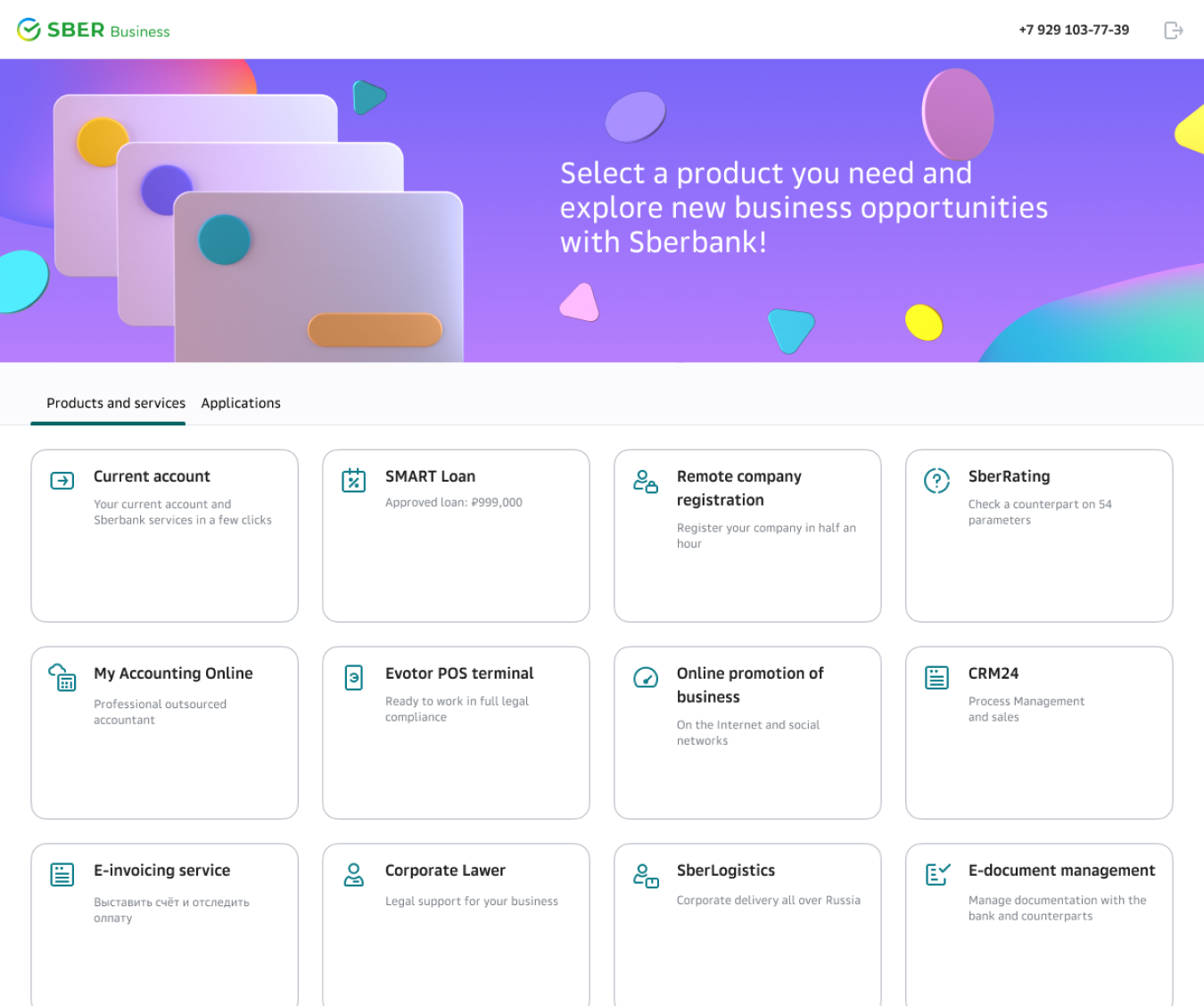This screenshot has width=1204, height=1006.
Task: Click the banner headline 'Select a product you need'
Action: coord(804,207)
